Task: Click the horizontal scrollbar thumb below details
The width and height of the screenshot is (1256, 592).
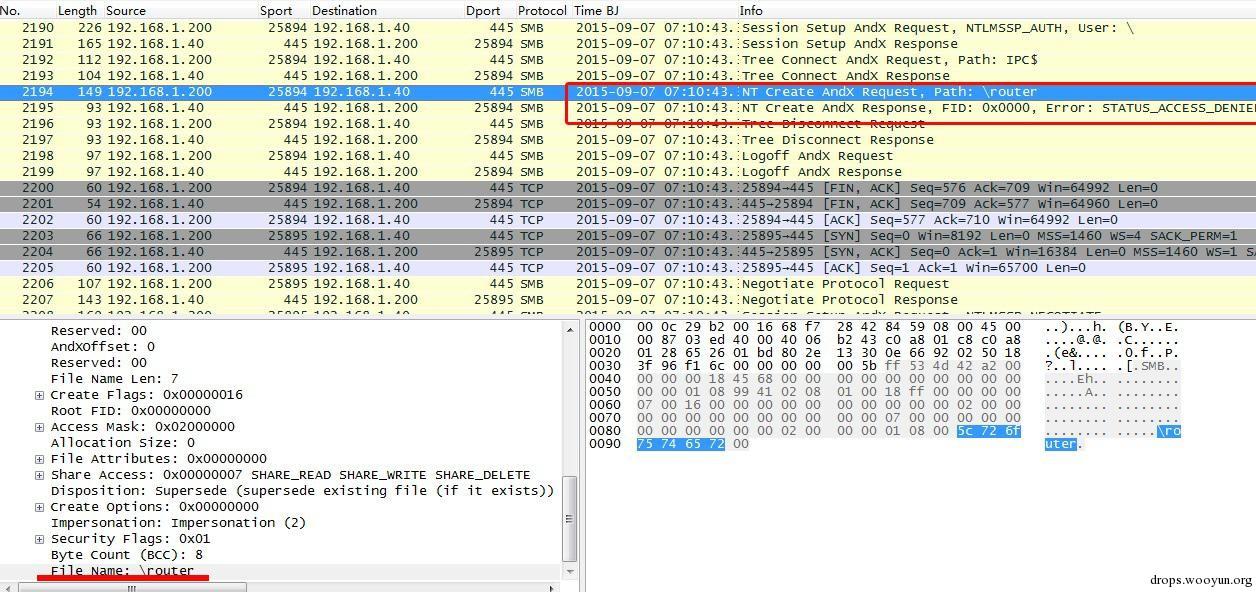Action: (x=132, y=587)
